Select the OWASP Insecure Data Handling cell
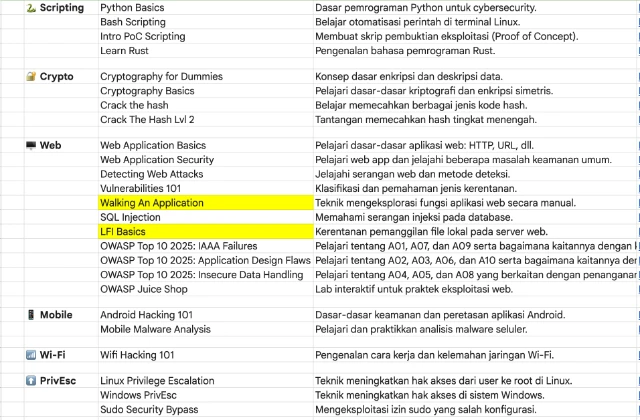The width and height of the screenshot is (640, 420). [x=206, y=274]
